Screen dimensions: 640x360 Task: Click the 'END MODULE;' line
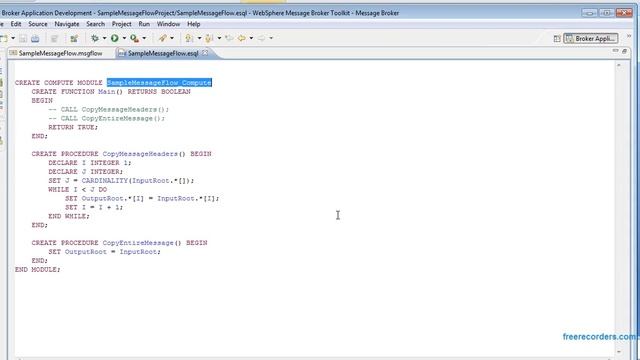(38, 270)
